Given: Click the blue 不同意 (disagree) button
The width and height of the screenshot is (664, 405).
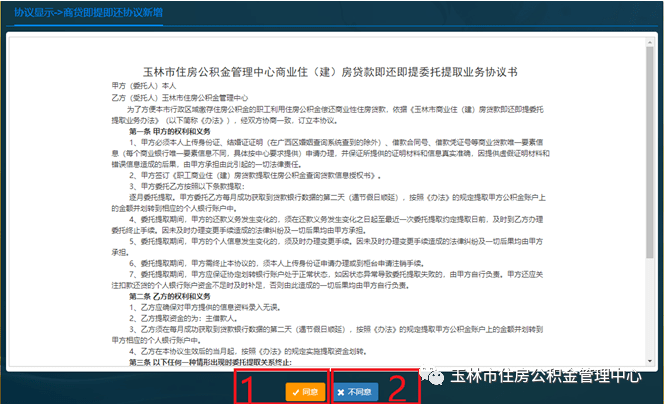Looking at the screenshot, I should pyautogui.click(x=355, y=392).
